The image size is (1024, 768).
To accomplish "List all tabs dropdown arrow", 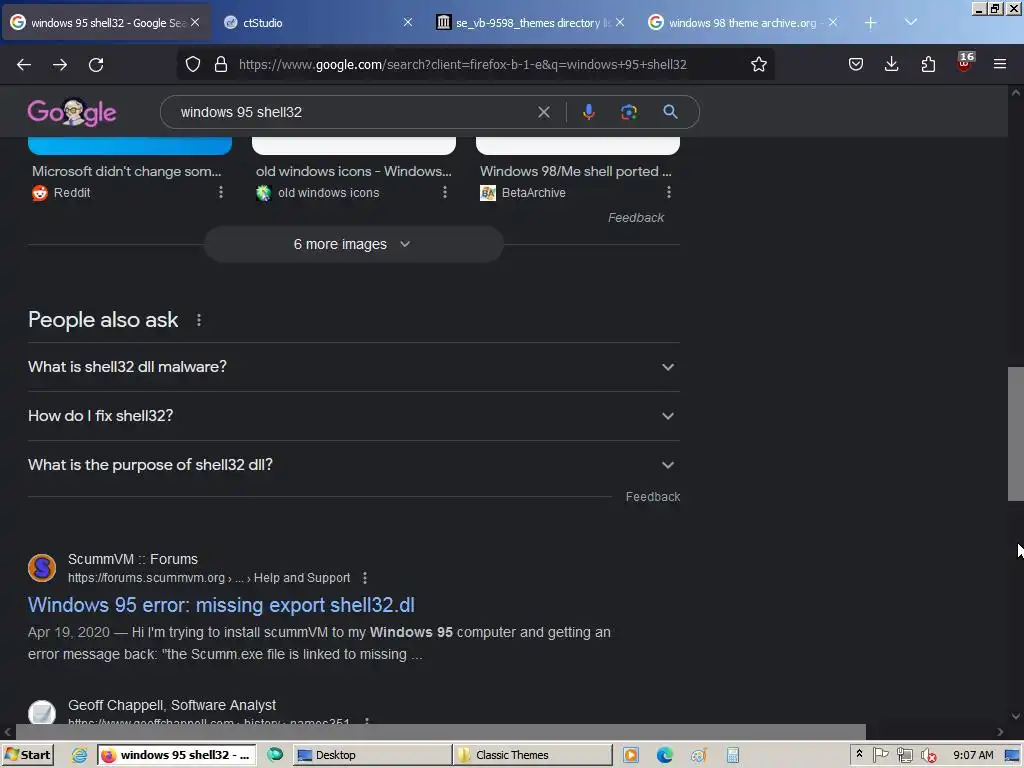I will (911, 22).
